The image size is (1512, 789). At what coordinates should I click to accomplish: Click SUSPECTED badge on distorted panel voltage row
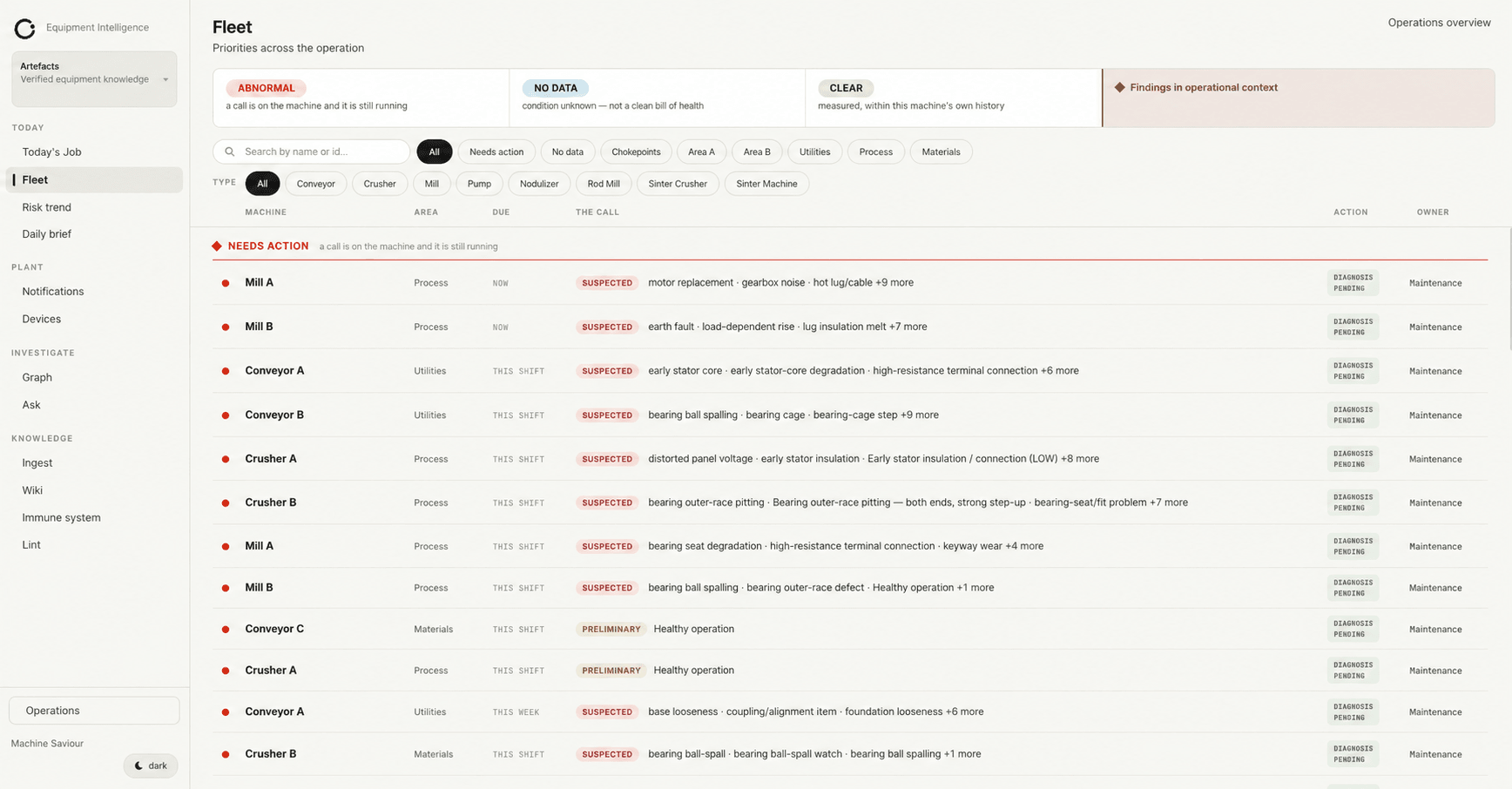click(607, 459)
